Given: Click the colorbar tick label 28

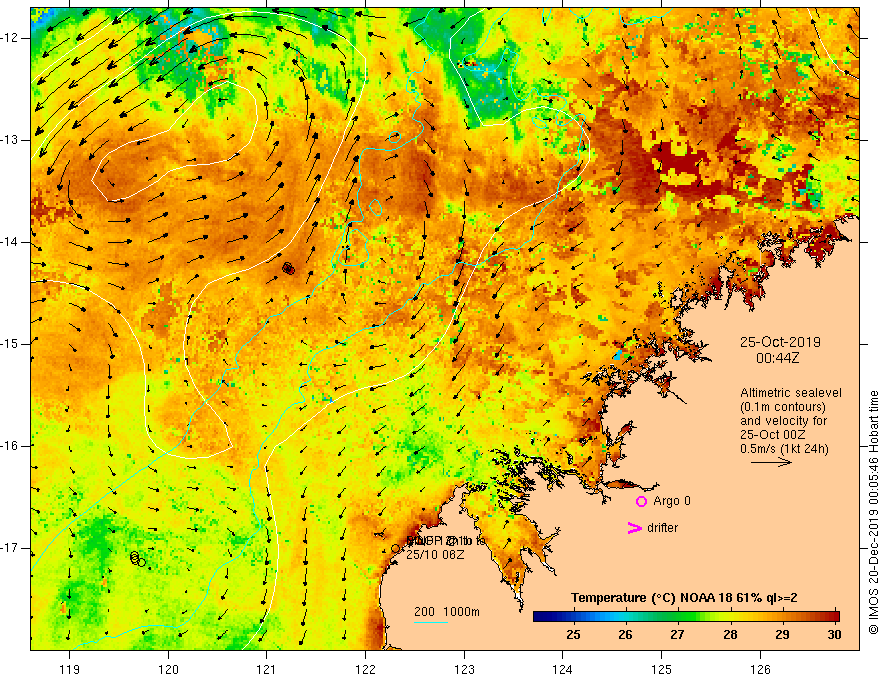Looking at the screenshot, I should [x=730, y=635].
